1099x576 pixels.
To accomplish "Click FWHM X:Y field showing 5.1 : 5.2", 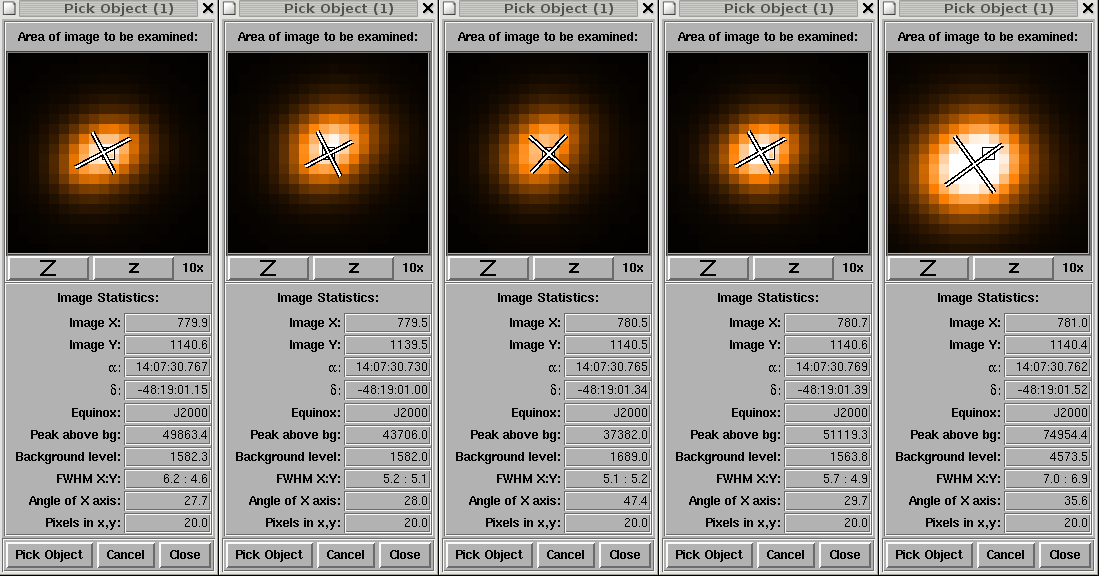I will 607,479.
